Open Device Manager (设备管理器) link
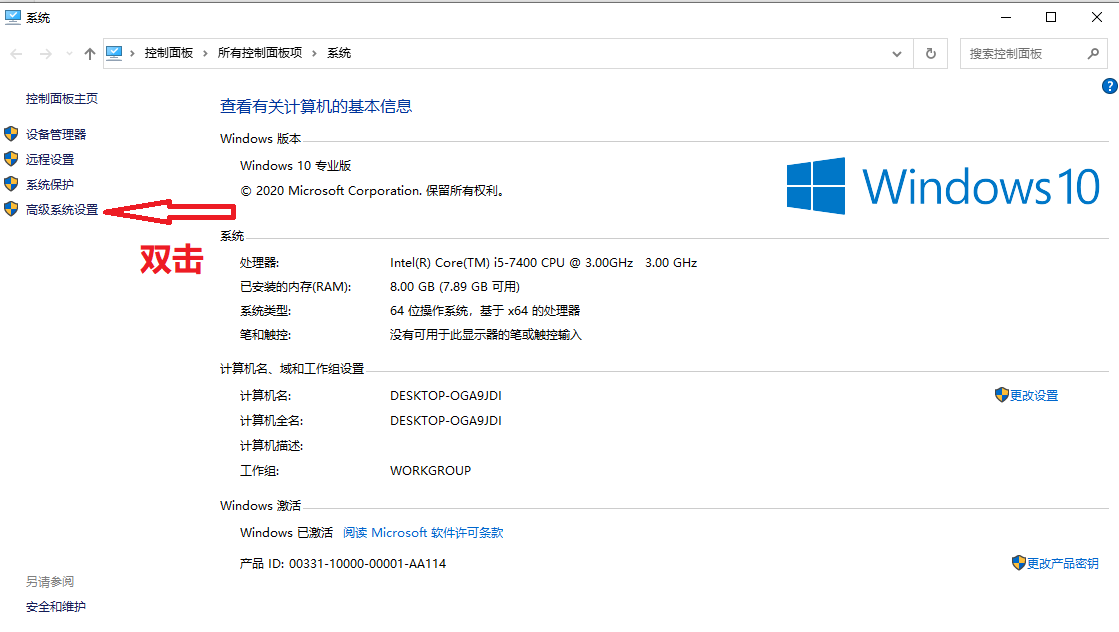1119x632 pixels. tap(56, 134)
